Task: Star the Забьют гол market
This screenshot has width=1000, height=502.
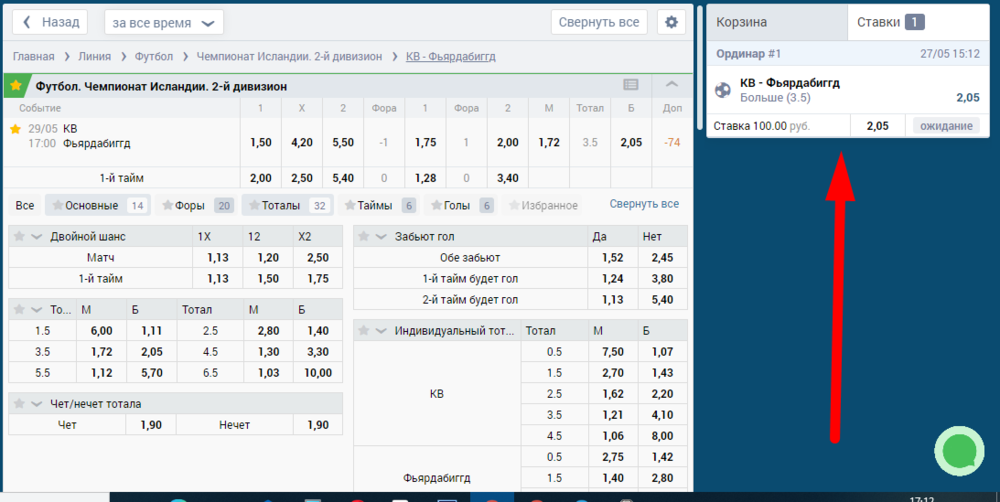Action: click(363, 236)
